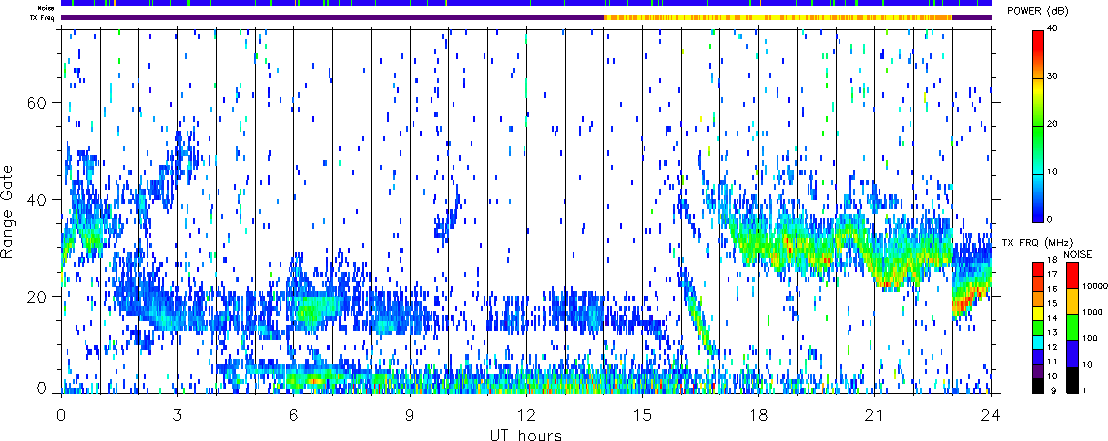The image size is (1108, 441).
Task: Click the '1000' label on the NOISE legend
Action: click(x=1092, y=312)
